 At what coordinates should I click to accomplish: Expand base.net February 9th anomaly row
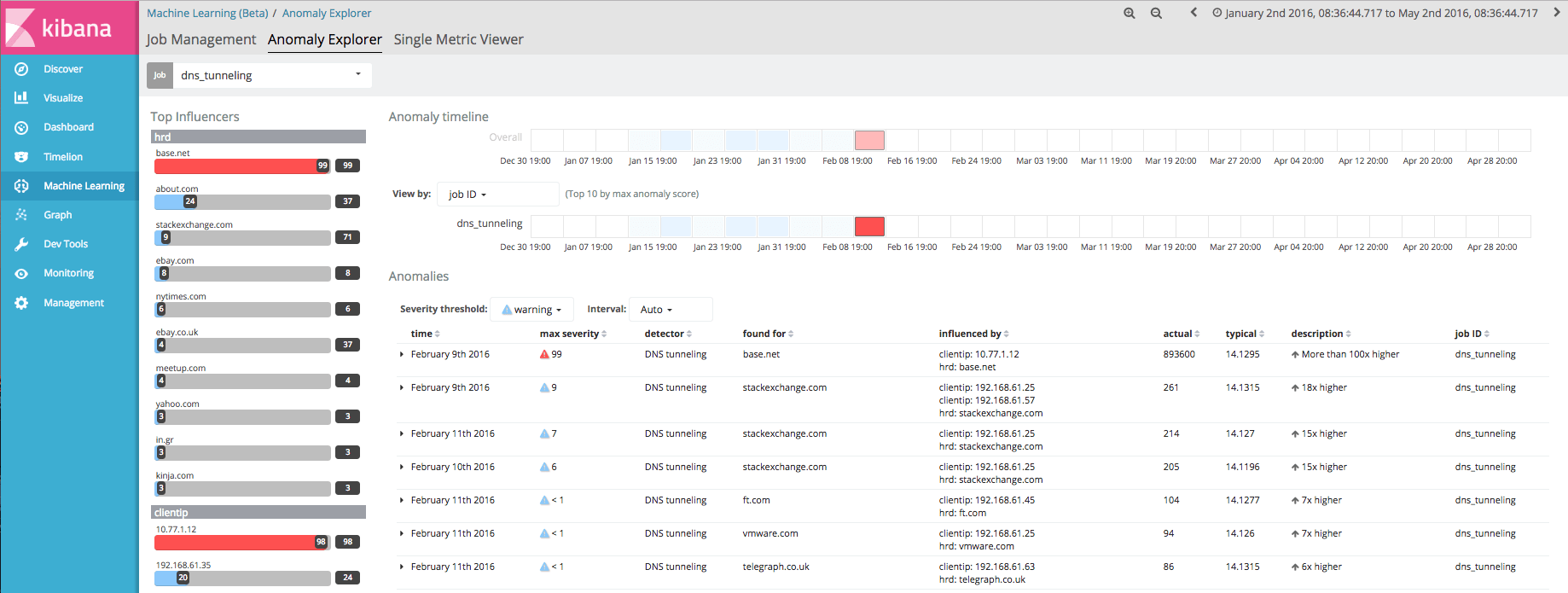402,354
